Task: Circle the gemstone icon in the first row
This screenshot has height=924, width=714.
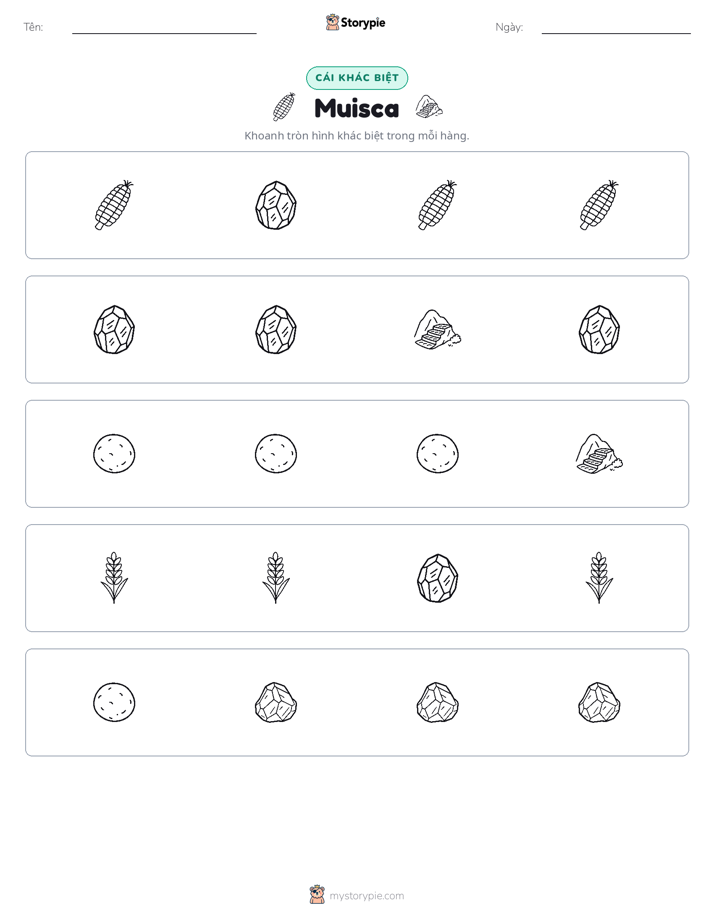Action: [276, 205]
